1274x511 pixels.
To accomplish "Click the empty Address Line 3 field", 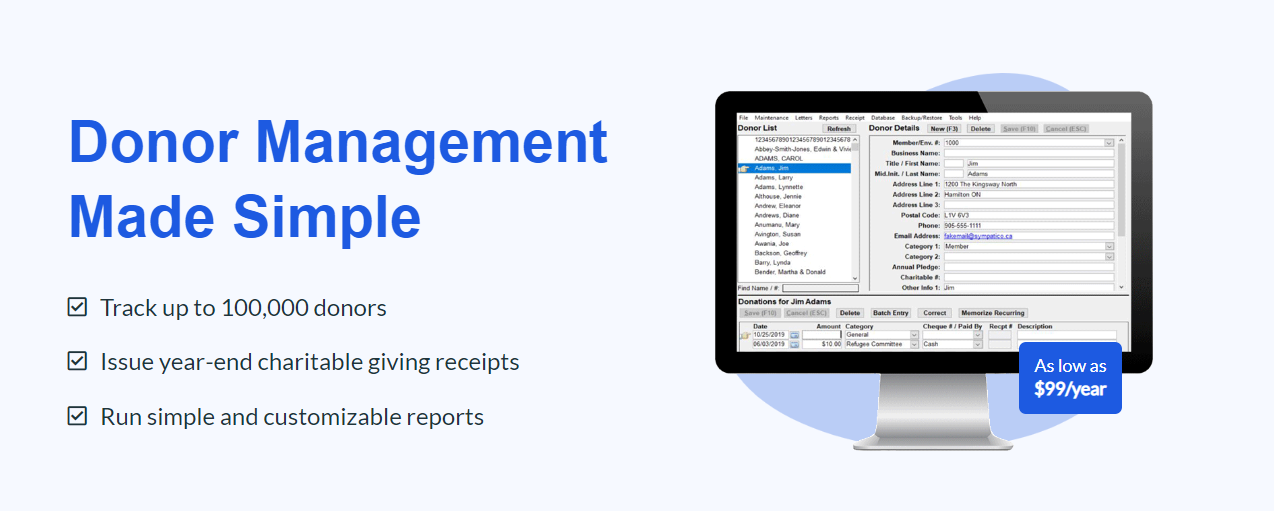I will (1029, 205).
